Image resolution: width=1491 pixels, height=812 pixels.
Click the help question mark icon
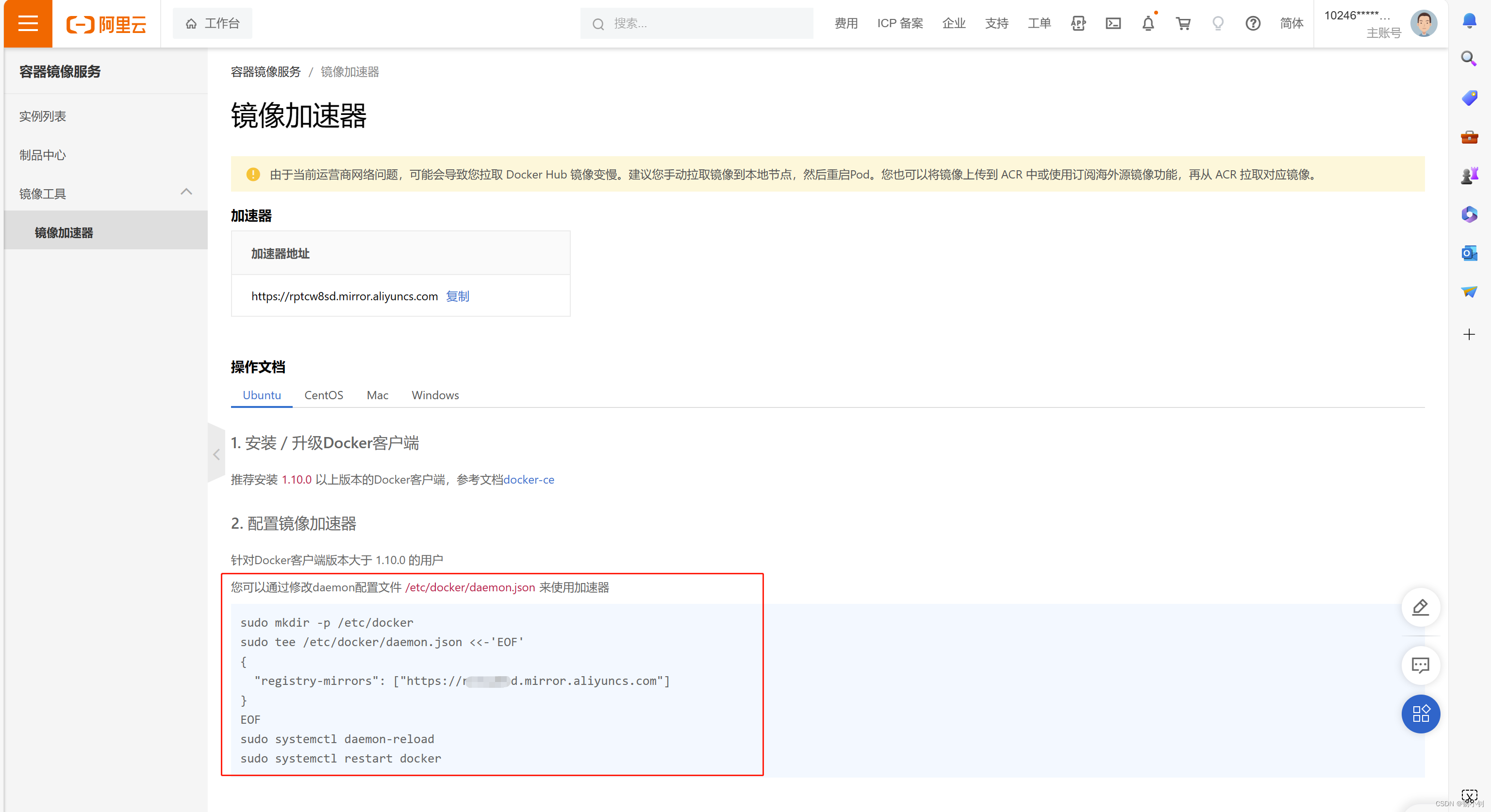[x=1253, y=24]
